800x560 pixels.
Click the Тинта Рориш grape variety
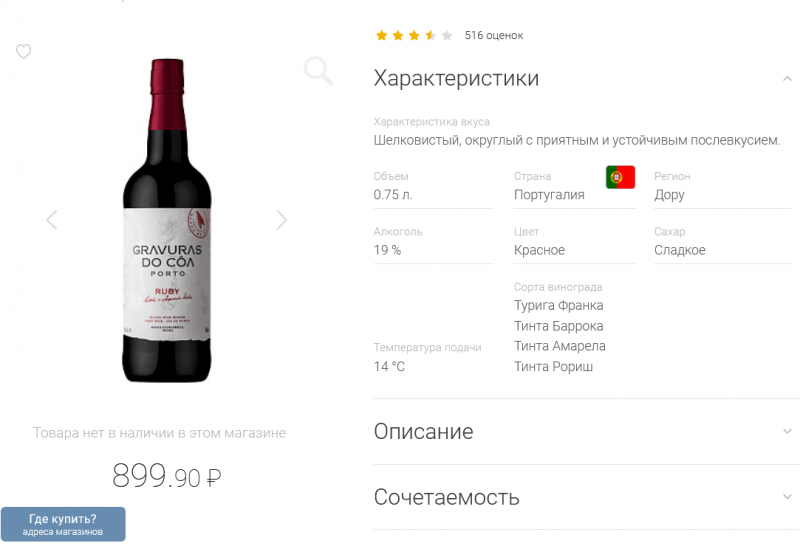[553, 367]
